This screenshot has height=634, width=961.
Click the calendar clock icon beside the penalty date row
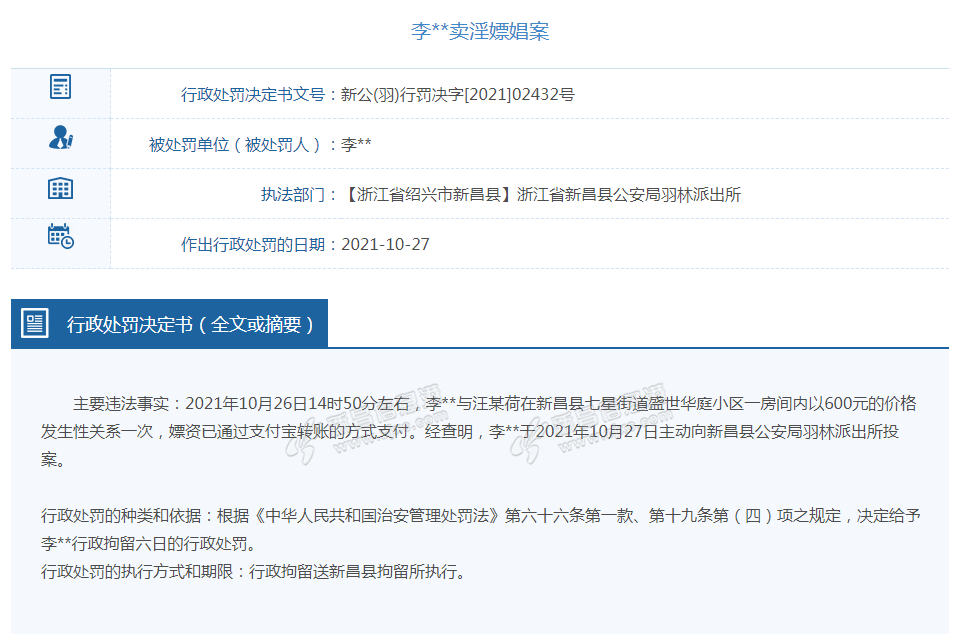point(60,237)
